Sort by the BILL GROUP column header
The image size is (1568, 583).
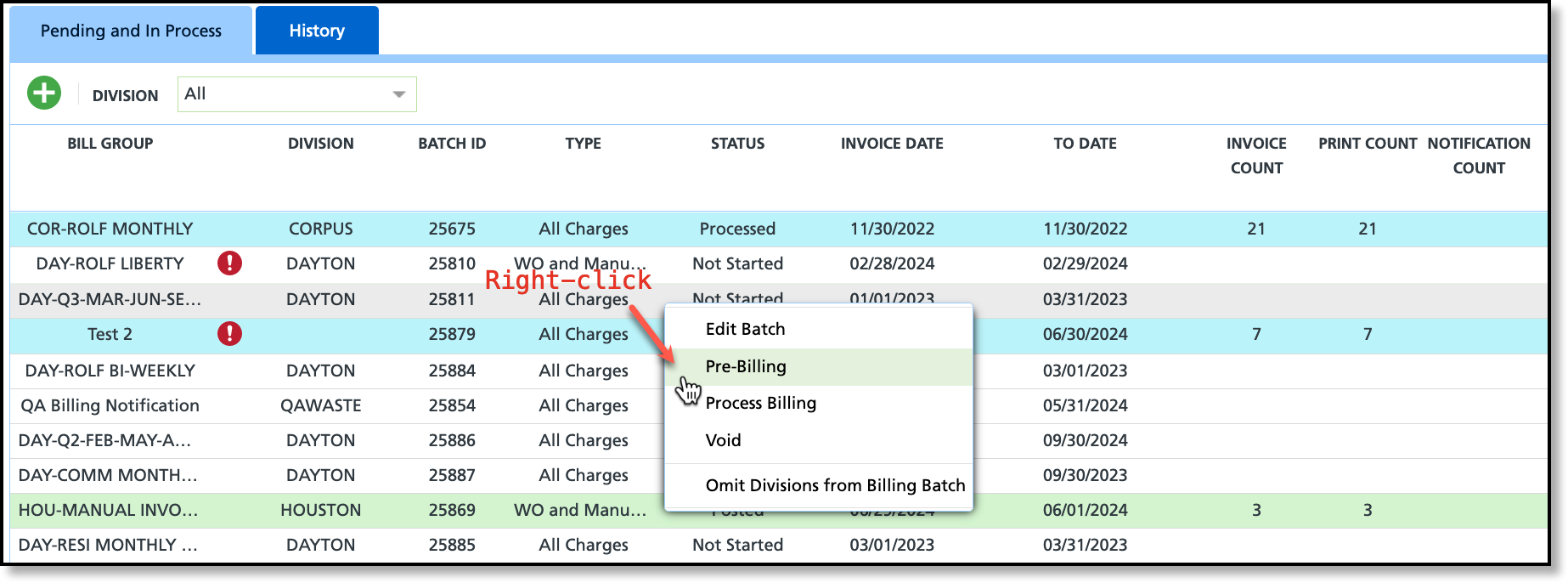point(110,144)
